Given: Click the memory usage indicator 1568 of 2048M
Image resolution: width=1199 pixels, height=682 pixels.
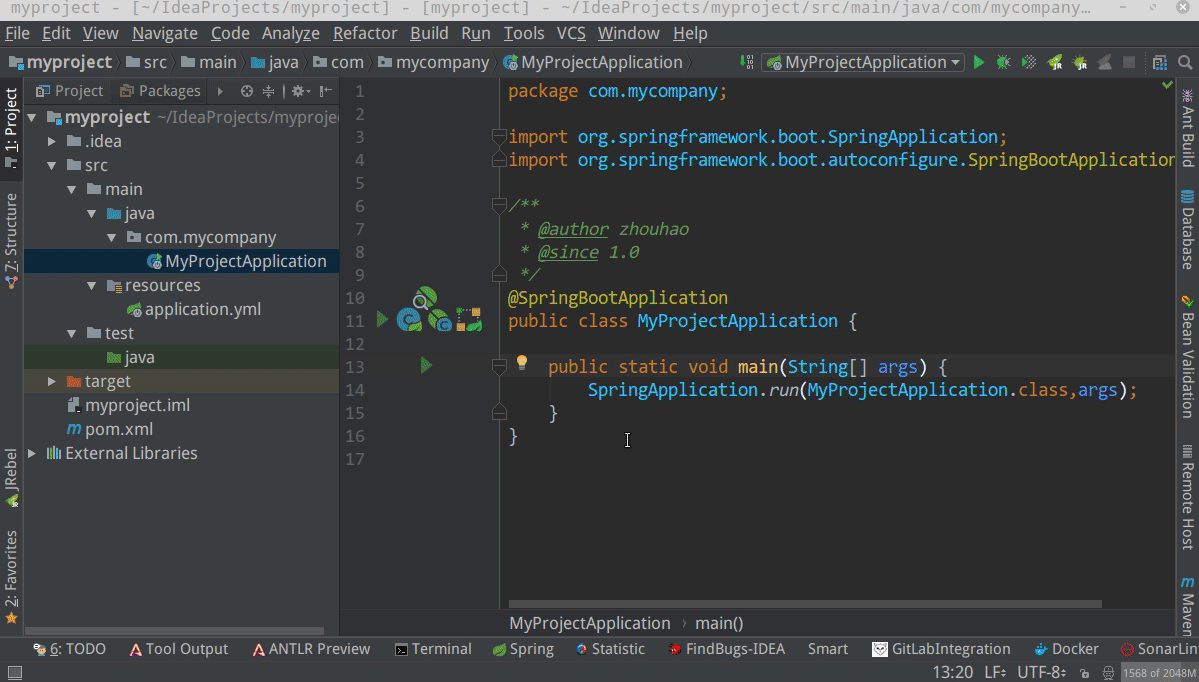Looking at the screenshot, I should 1159,673.
